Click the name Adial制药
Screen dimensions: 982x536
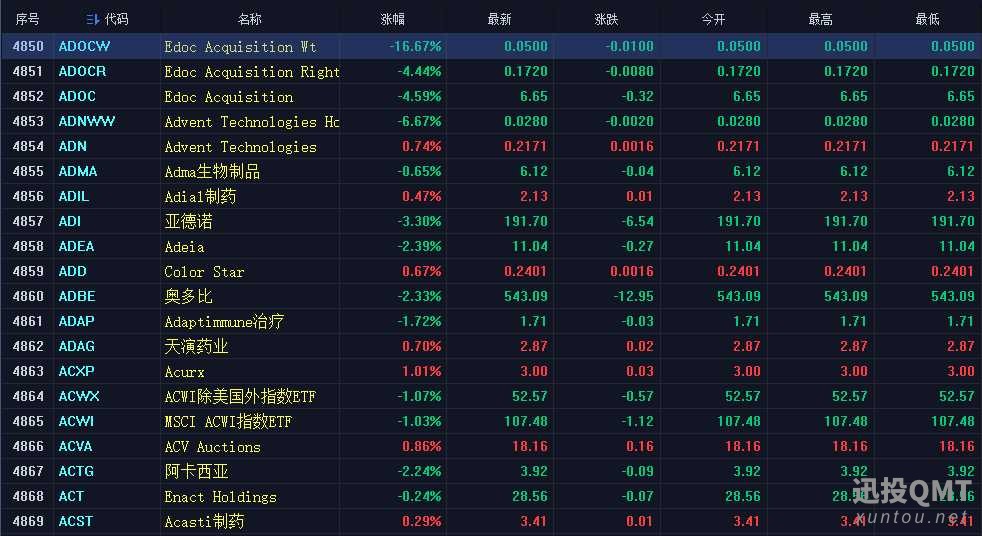200,197
